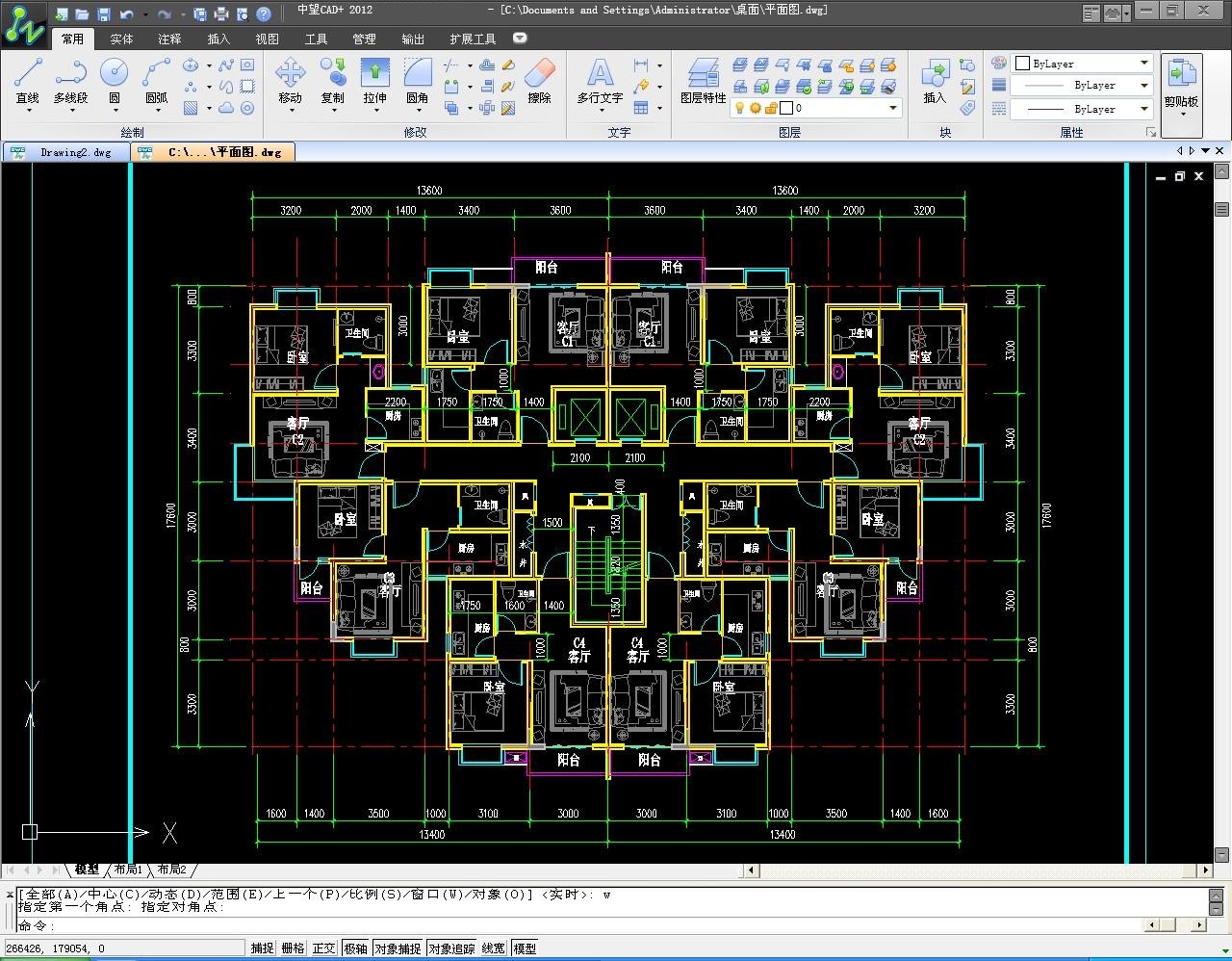Use the 拉伸 (Stretch) tool
This screenshot has height=961, width=1232.
coord(374,82)
